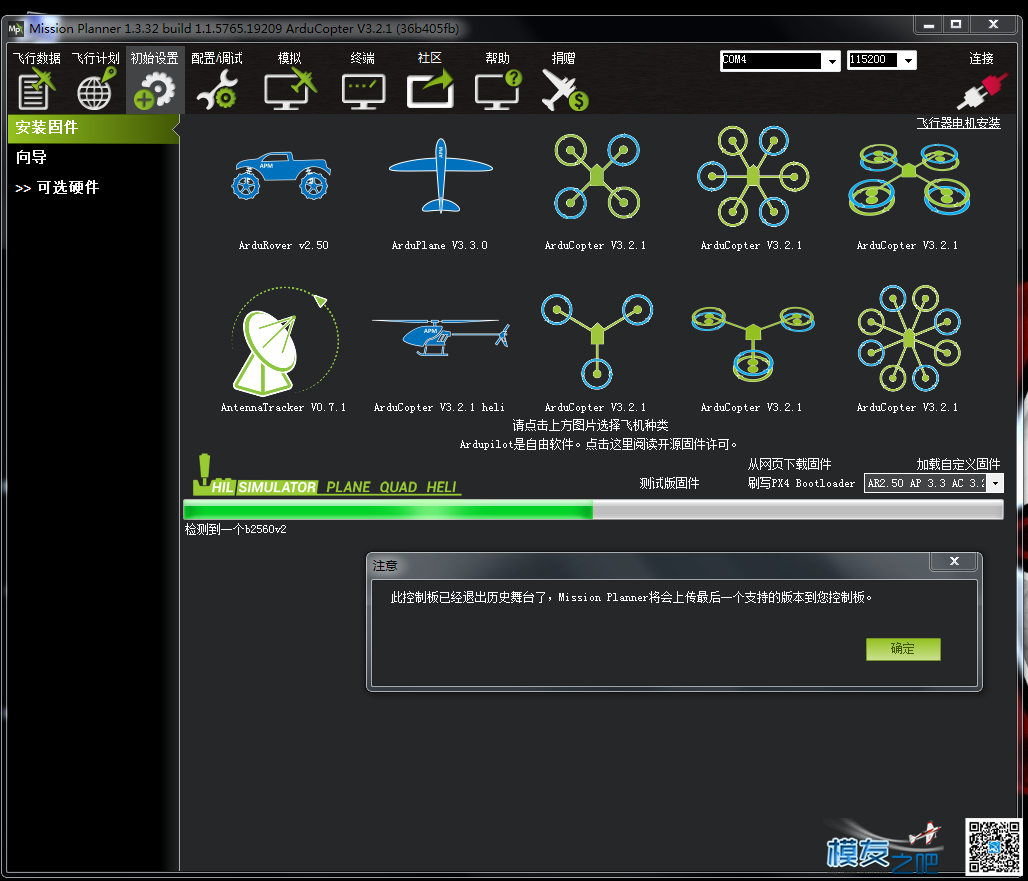Viewport: 1028px width, 881px height.
Task: Open the COM4 port dropdown
Action: tap(831, 61)
